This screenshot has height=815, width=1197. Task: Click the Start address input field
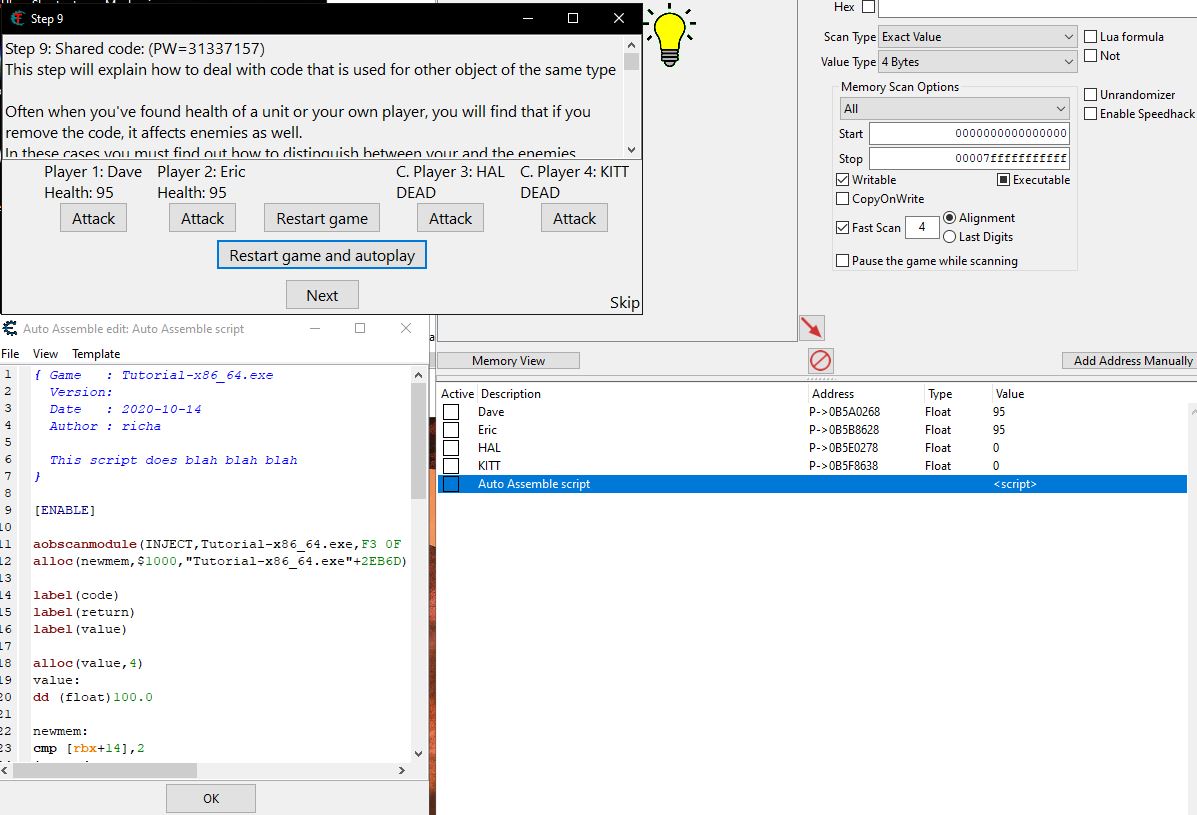pos(969,134)
